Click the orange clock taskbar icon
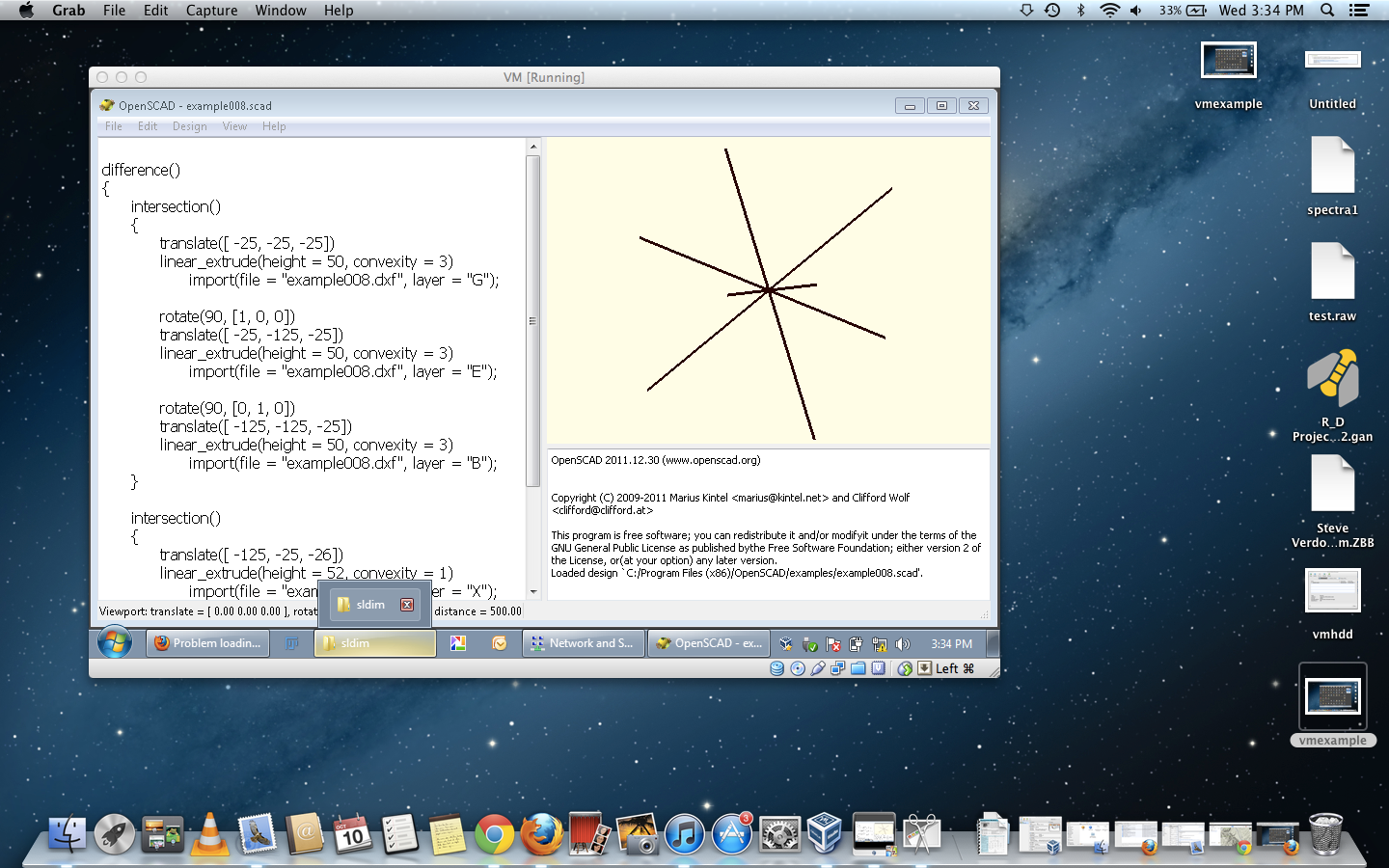The height and width of the screenshot is (868, 1389). pyautogui.click(x=499, y=643)
